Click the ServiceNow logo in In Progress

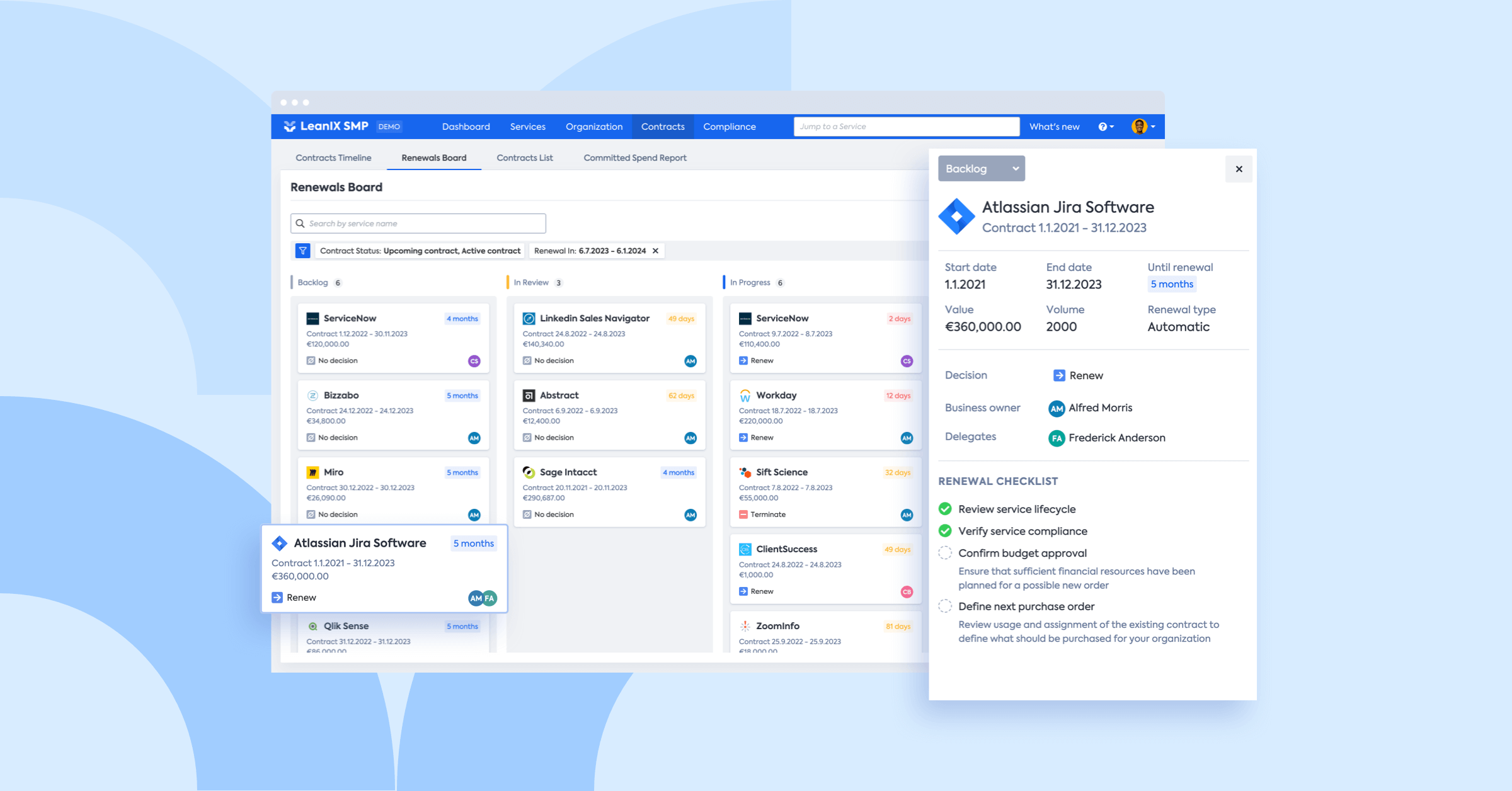745,319
